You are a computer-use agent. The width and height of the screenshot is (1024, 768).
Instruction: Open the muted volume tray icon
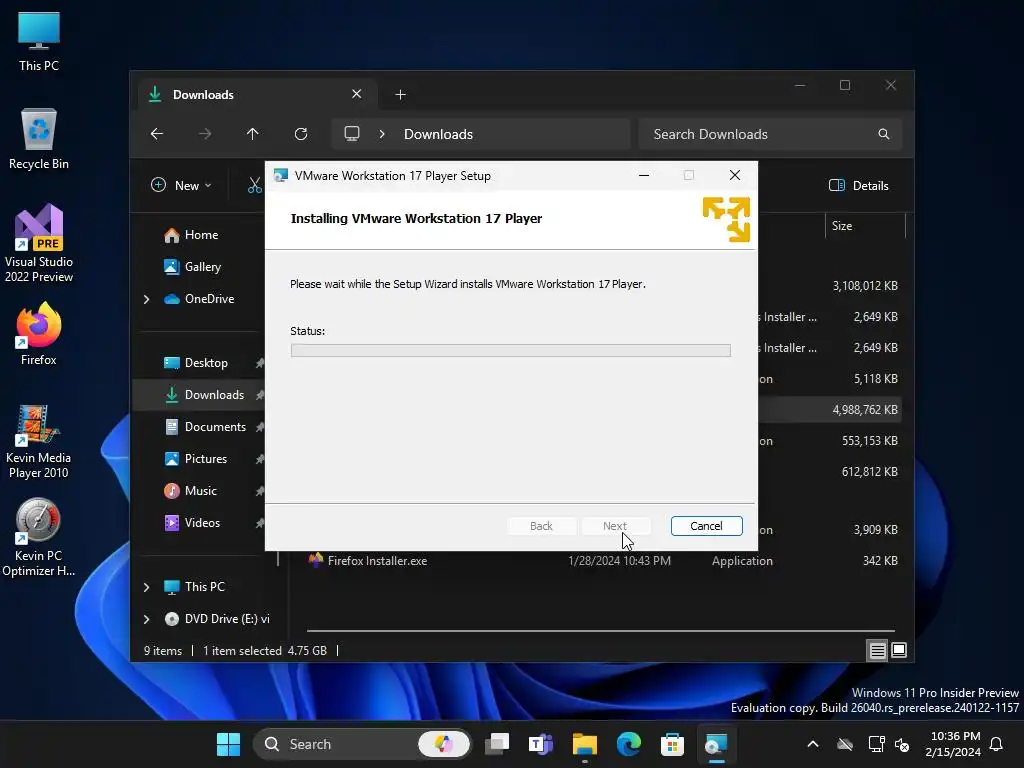tap(903, 744)
